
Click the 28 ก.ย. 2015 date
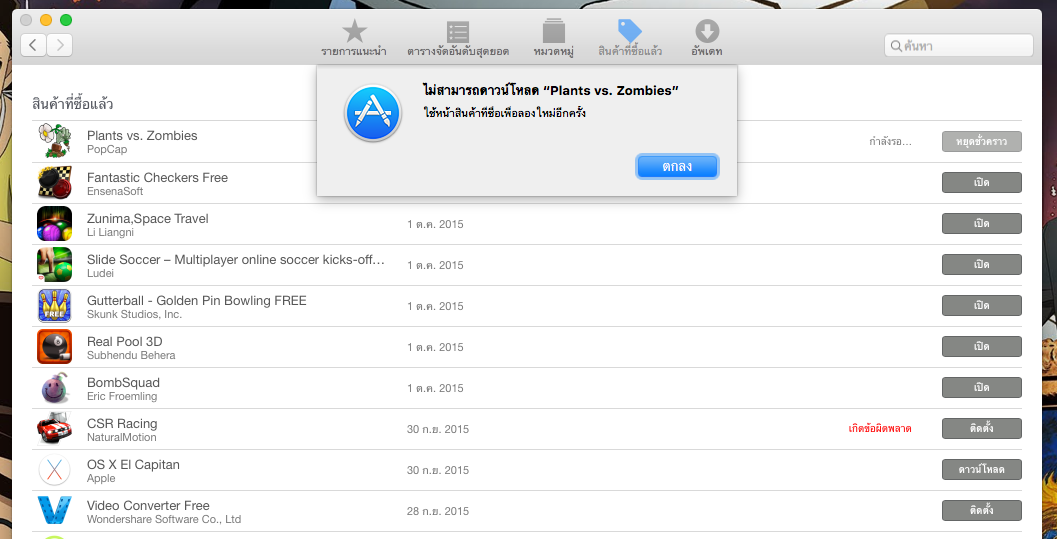(x=437, y=511)
